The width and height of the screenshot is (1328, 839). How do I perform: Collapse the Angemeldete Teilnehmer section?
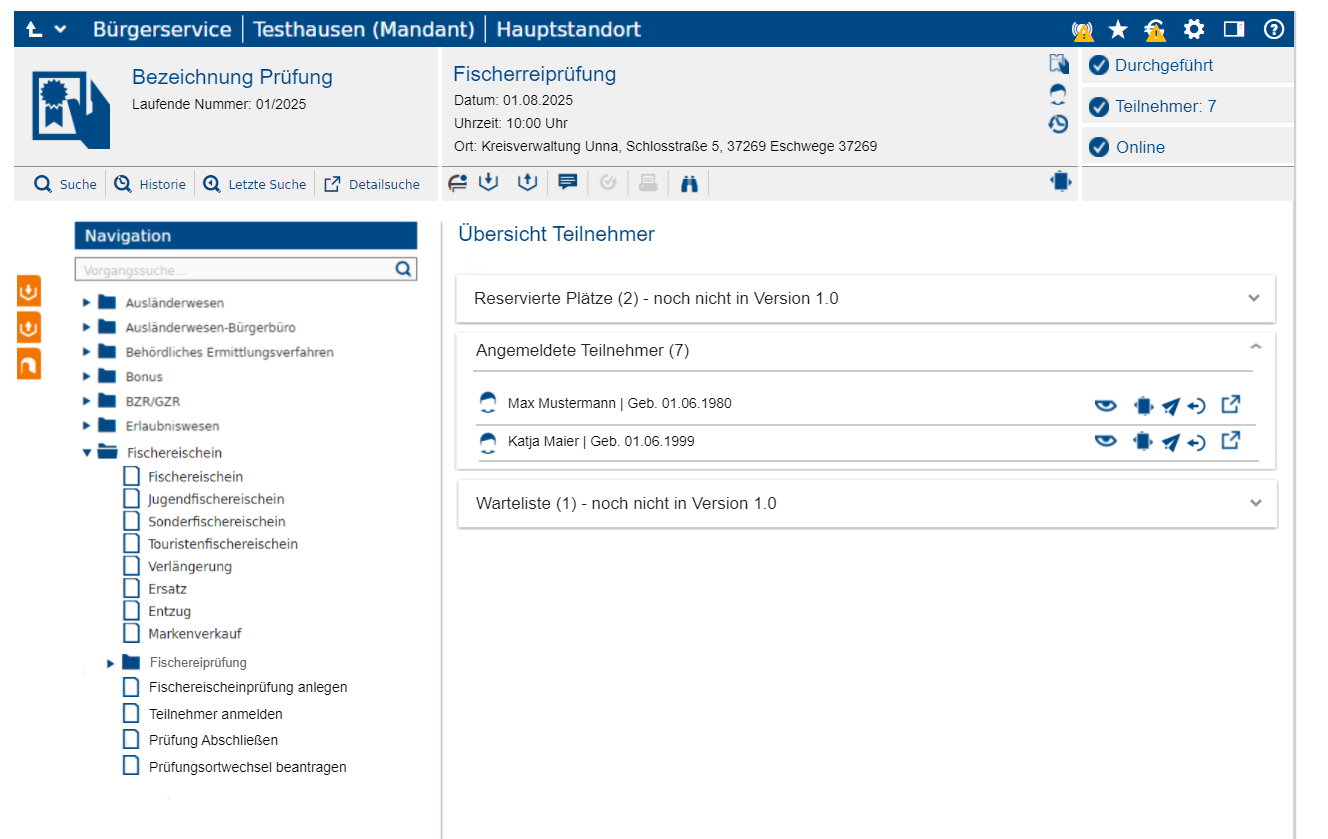(1256, 346)
